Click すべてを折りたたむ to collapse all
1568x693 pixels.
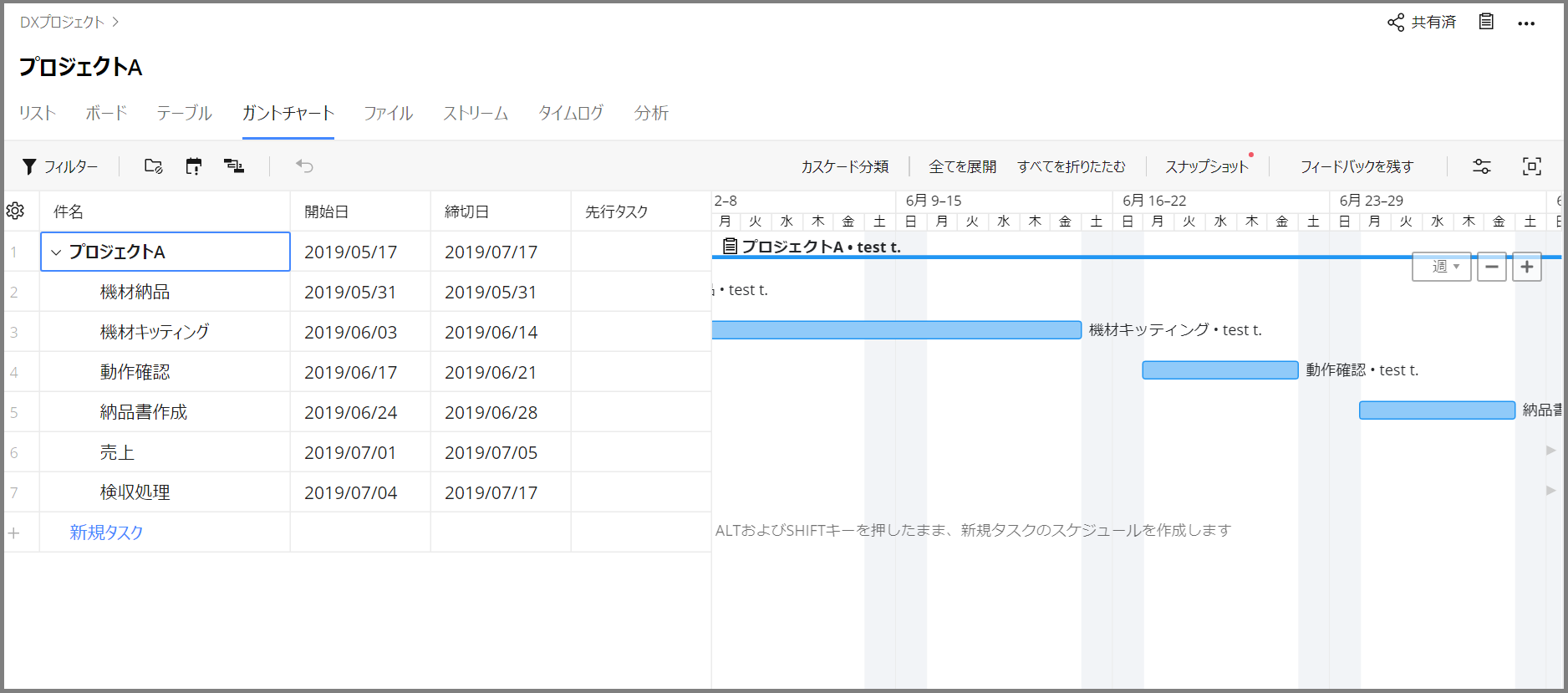click(1072, 166)
